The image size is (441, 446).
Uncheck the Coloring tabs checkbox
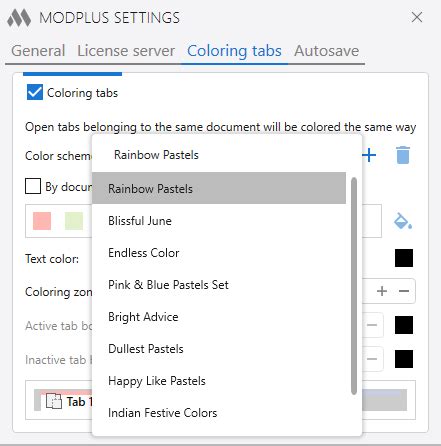35,92
